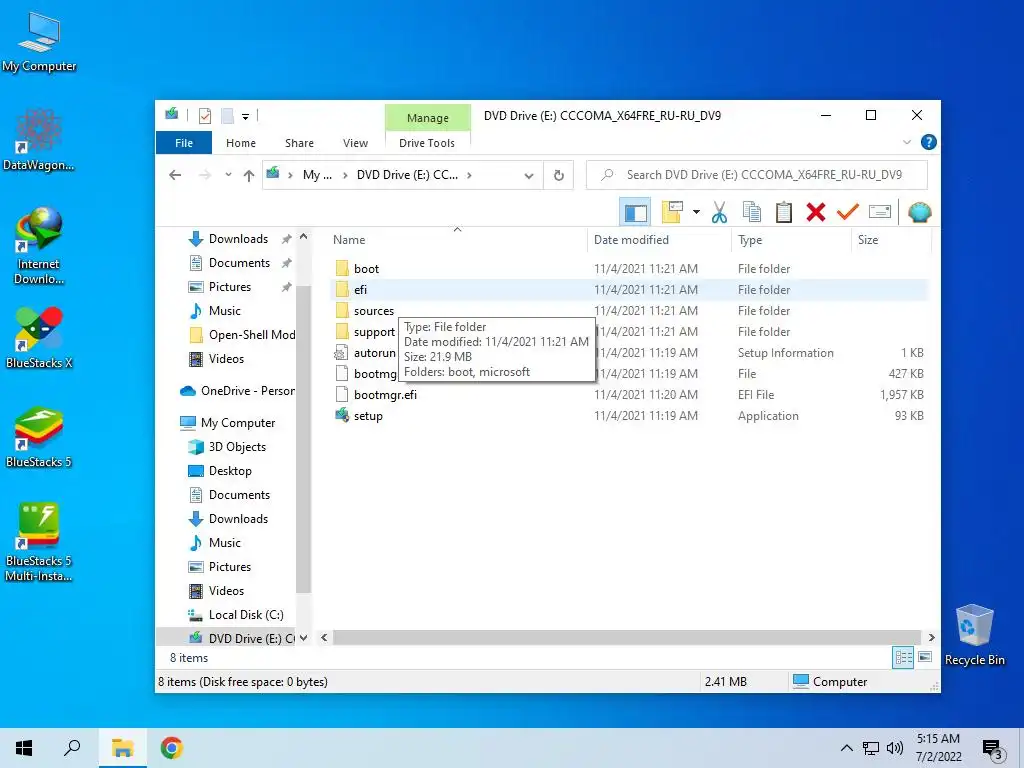Click the Open-Shell settings shell icon
Viewport: 1024px width, 768px height.
pos(920,212)
